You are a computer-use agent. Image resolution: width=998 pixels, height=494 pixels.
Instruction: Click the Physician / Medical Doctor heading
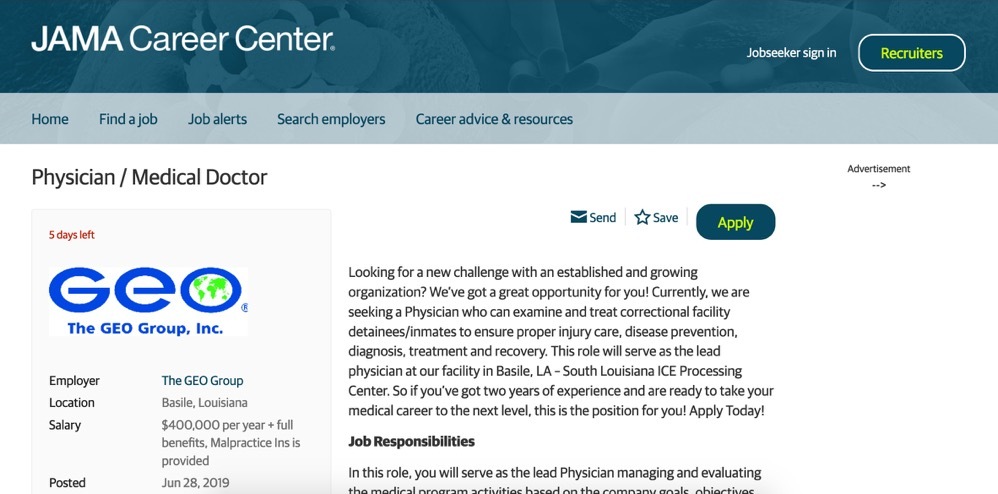(x=149, y=178)
